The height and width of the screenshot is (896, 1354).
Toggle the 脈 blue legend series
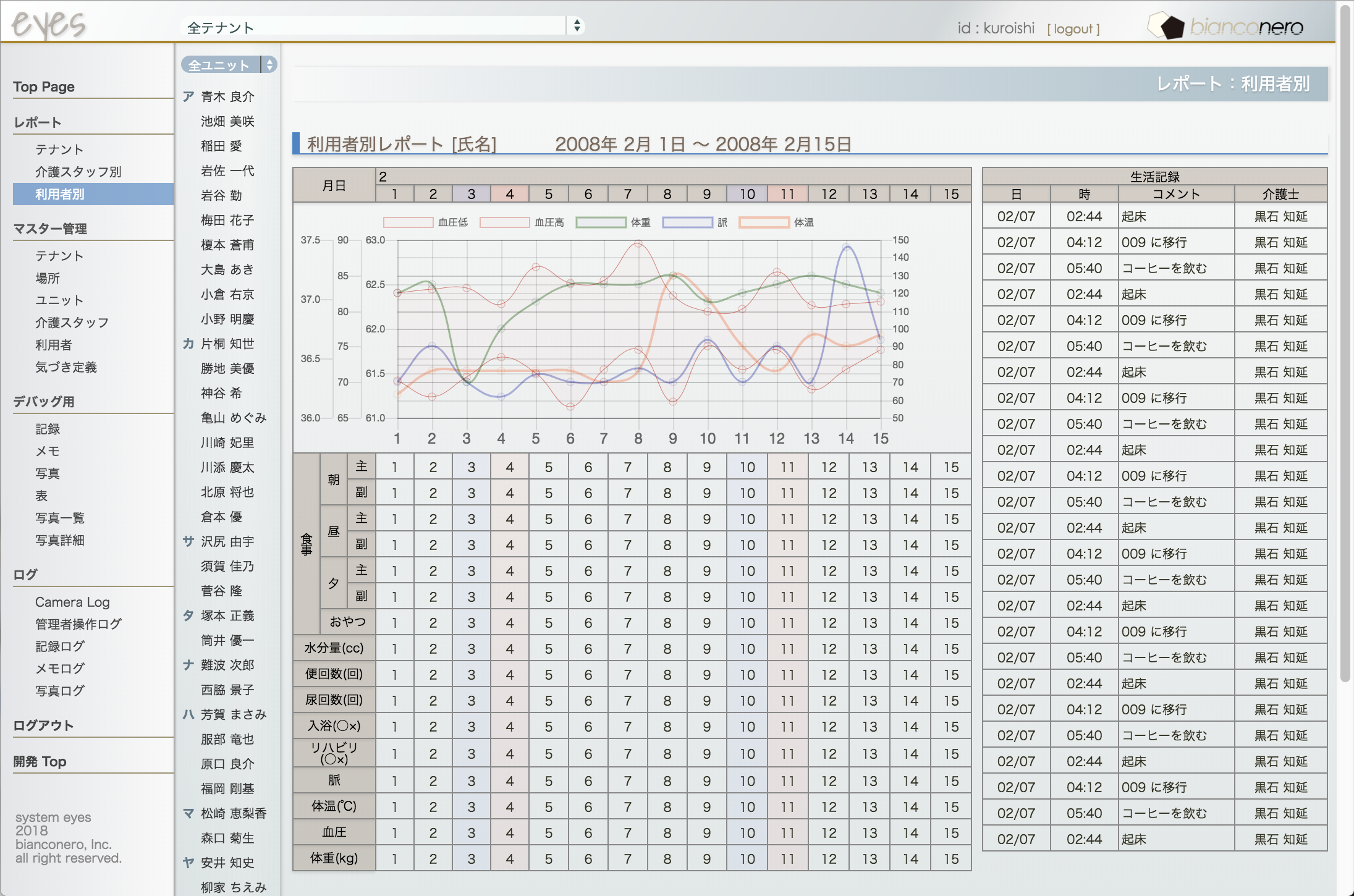coord(687,222)
